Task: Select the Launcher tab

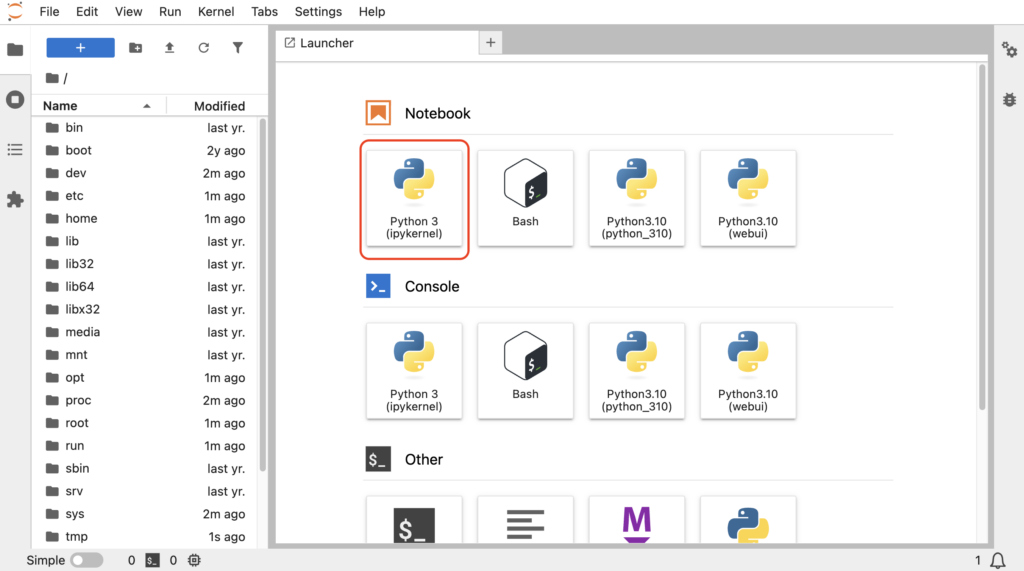Action: click(377, 43)
